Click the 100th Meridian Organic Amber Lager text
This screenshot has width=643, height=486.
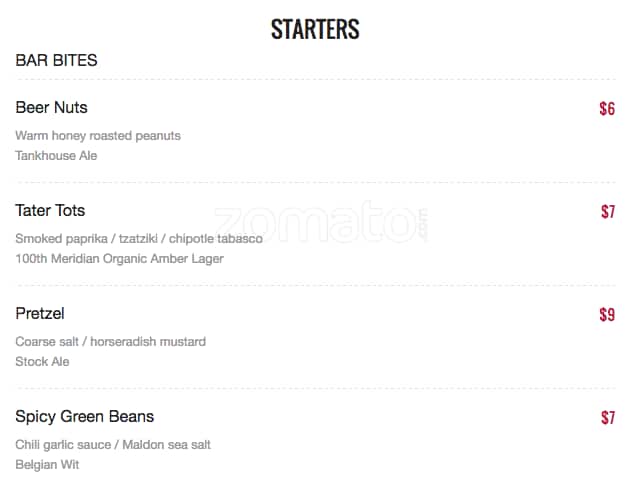[x=119, y=259]
